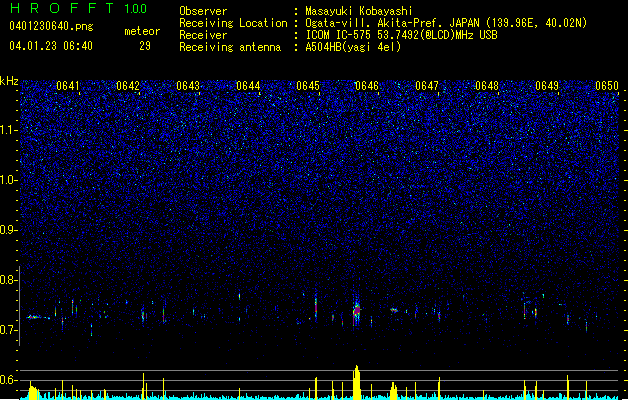Click the 0643 time marker
629x400 pixels.
coord(188,86)
